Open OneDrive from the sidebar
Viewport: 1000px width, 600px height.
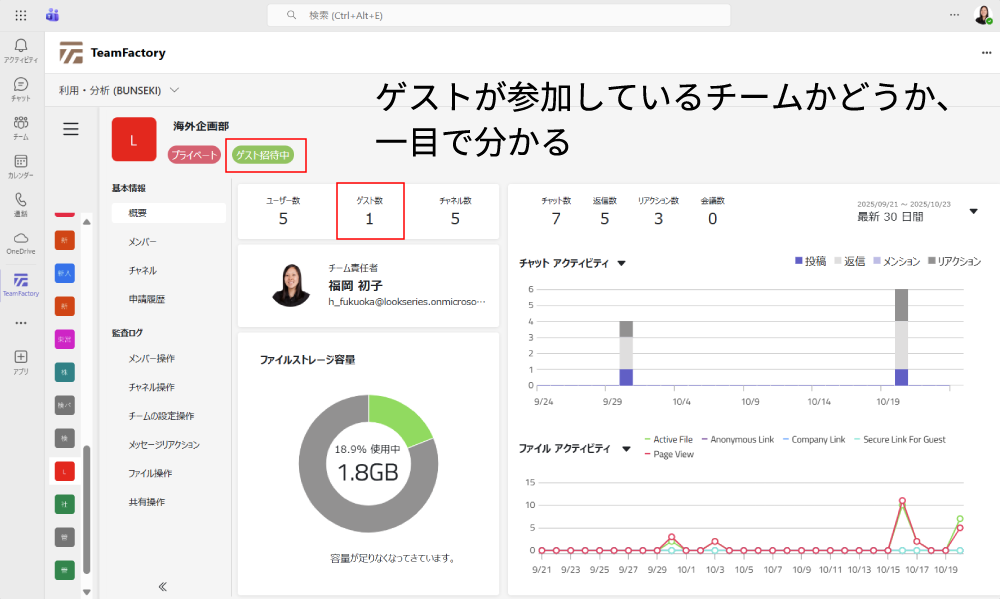[21, 241]
